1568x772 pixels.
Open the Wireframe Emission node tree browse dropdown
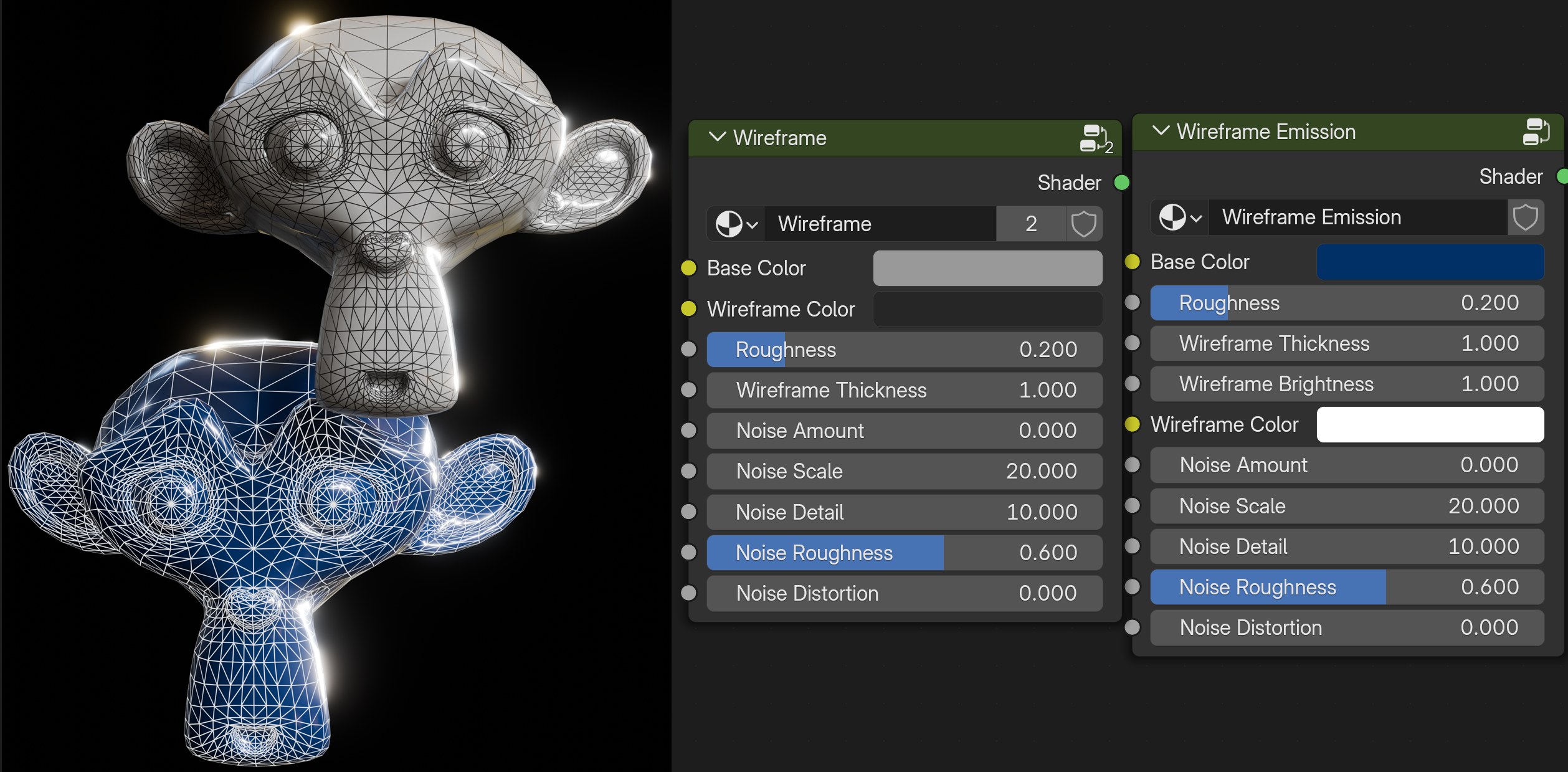pyautogui.click(x=1180, y=217)
